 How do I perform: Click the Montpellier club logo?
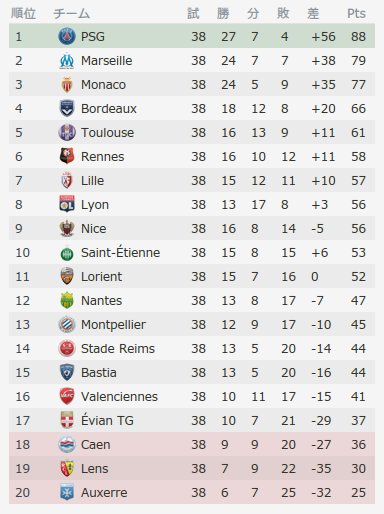[x=67, y=324]
